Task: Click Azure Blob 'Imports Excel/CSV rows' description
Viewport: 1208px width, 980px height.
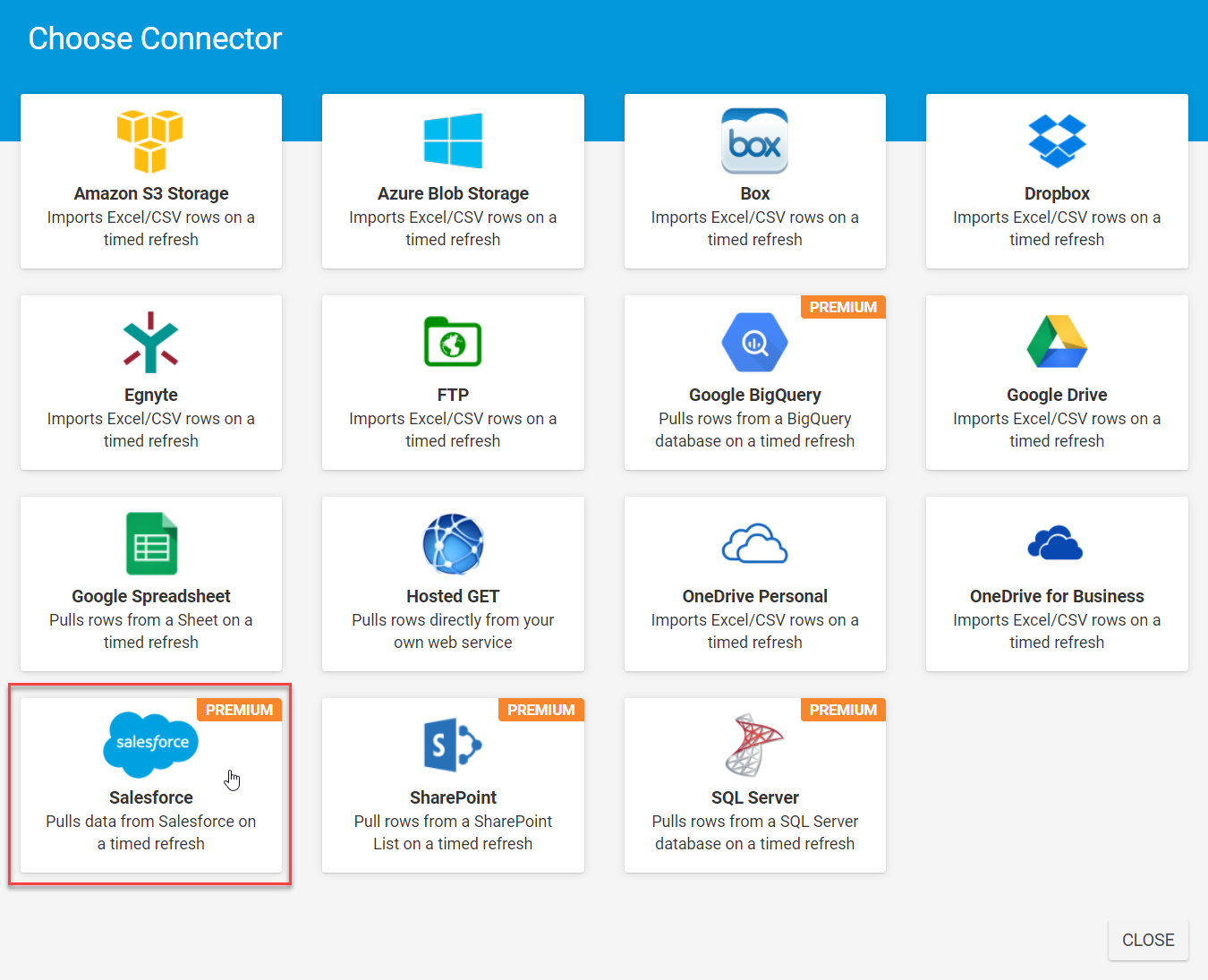Action: click(x=453, y=228)
